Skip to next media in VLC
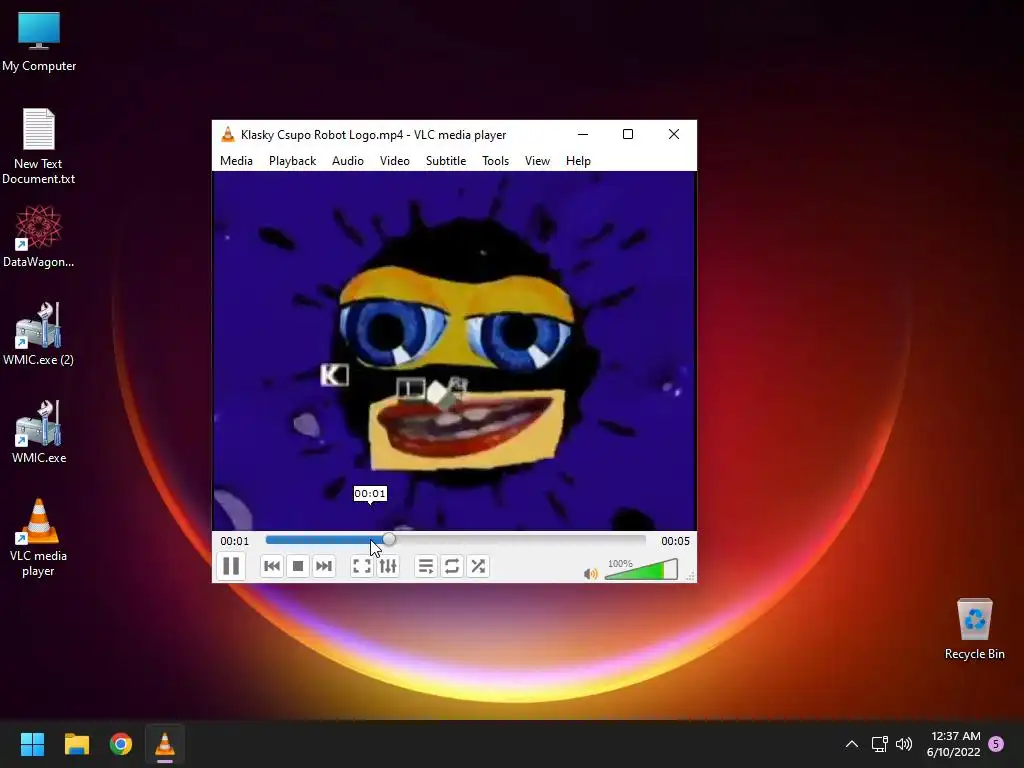Image resolution: width=1024 pixels, height=768 pixels. point(324,566)
